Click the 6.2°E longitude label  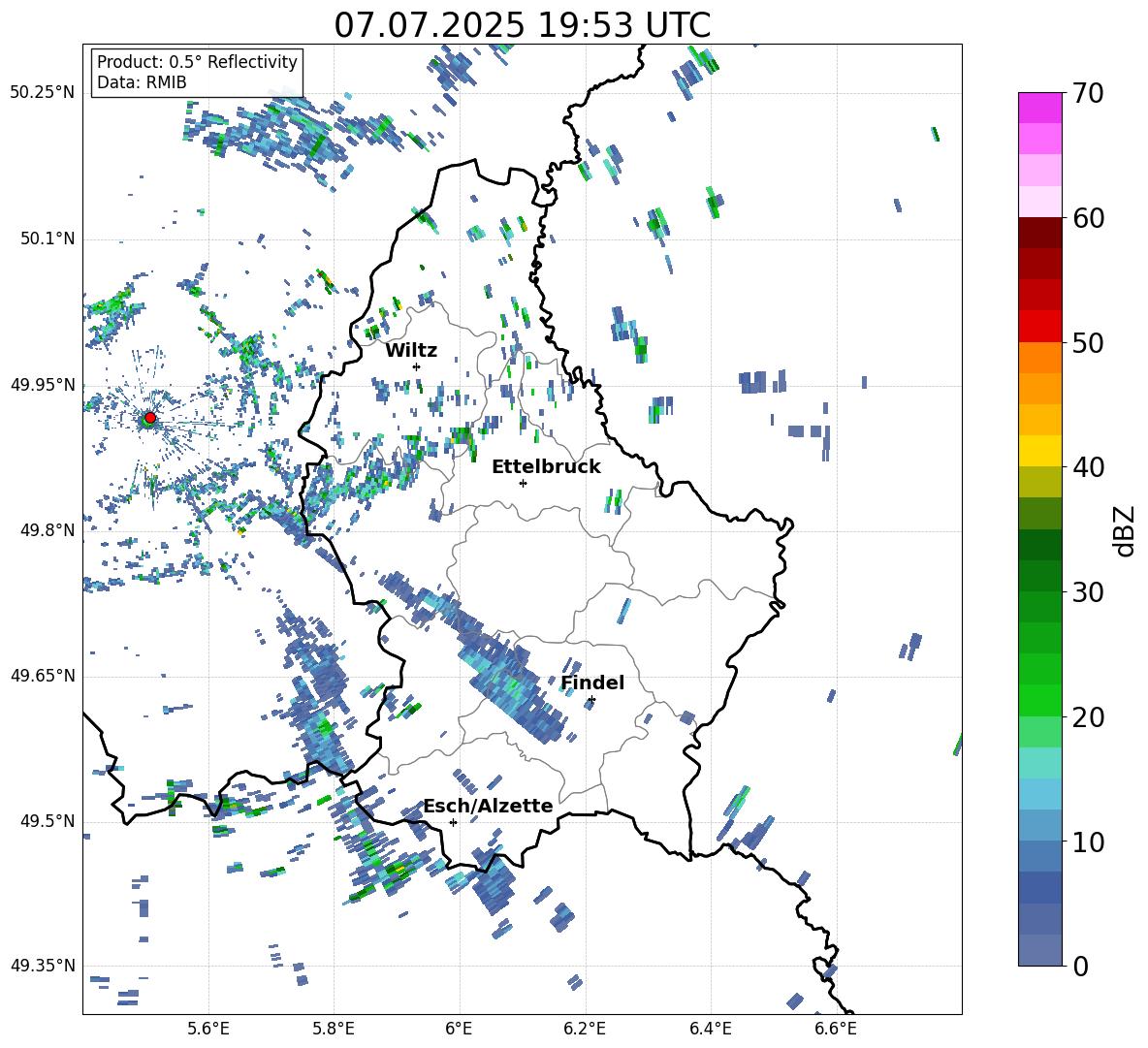tap(585, 1029)
